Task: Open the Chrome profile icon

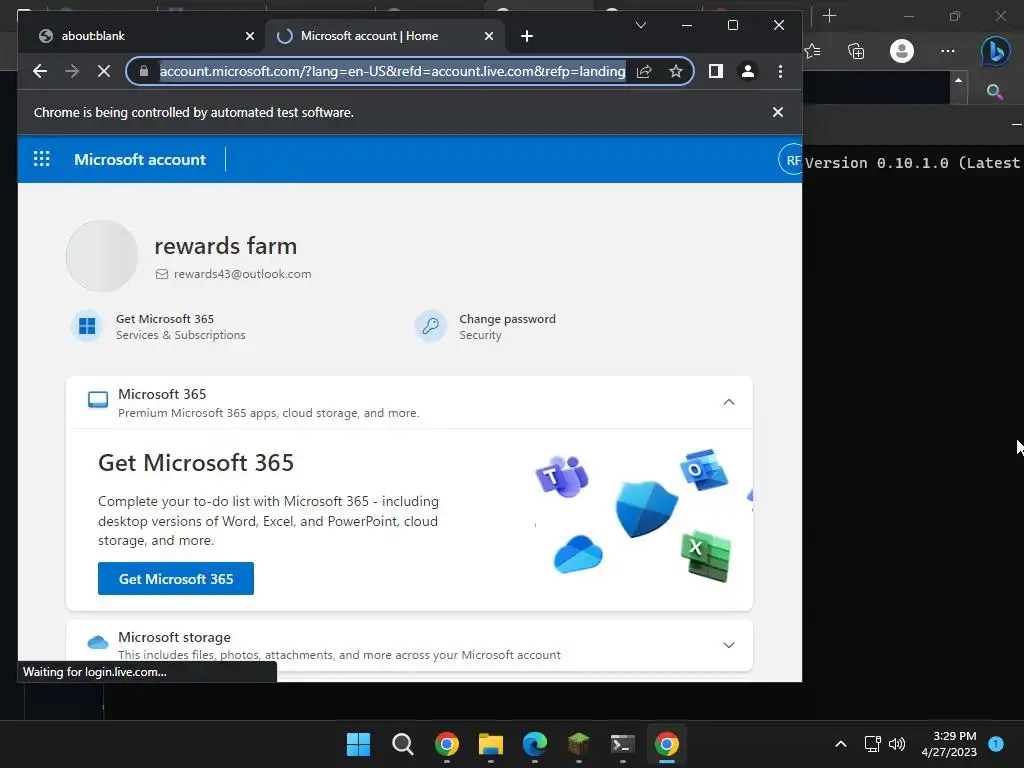Action: click(748, 71)
